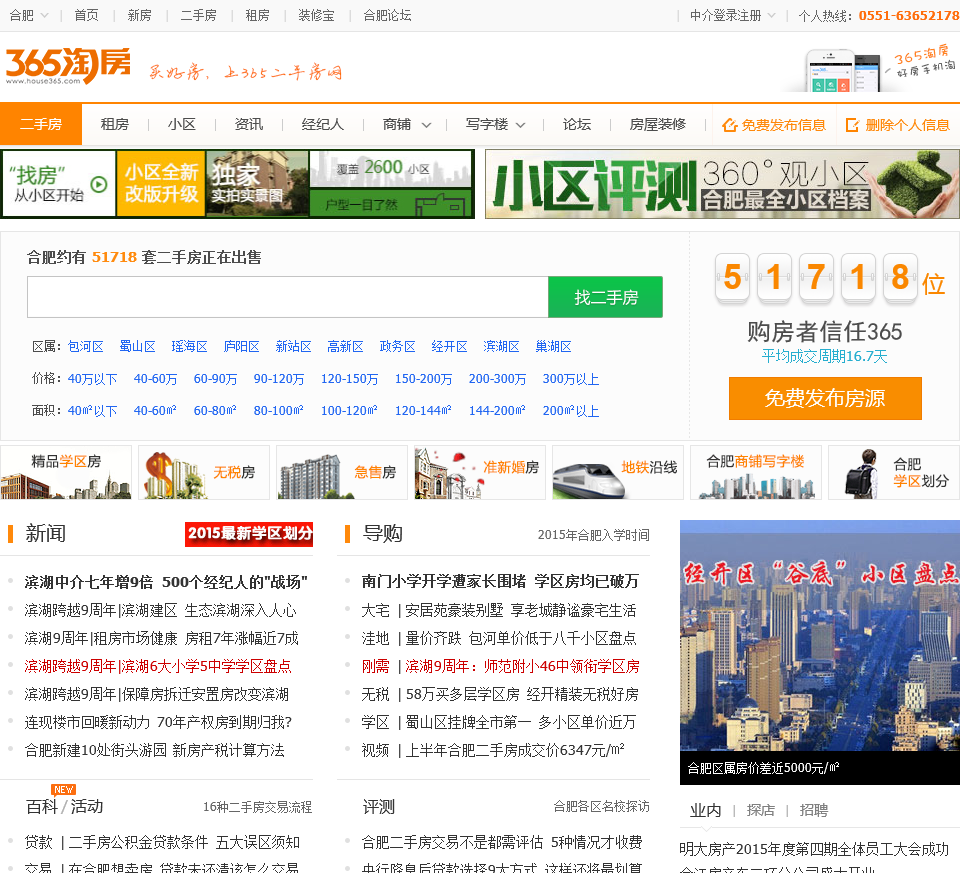Screen dimensions: 960x873
Task: Filter area 100-120㎡
Action: pyautogui.click(x=349, y=411)
